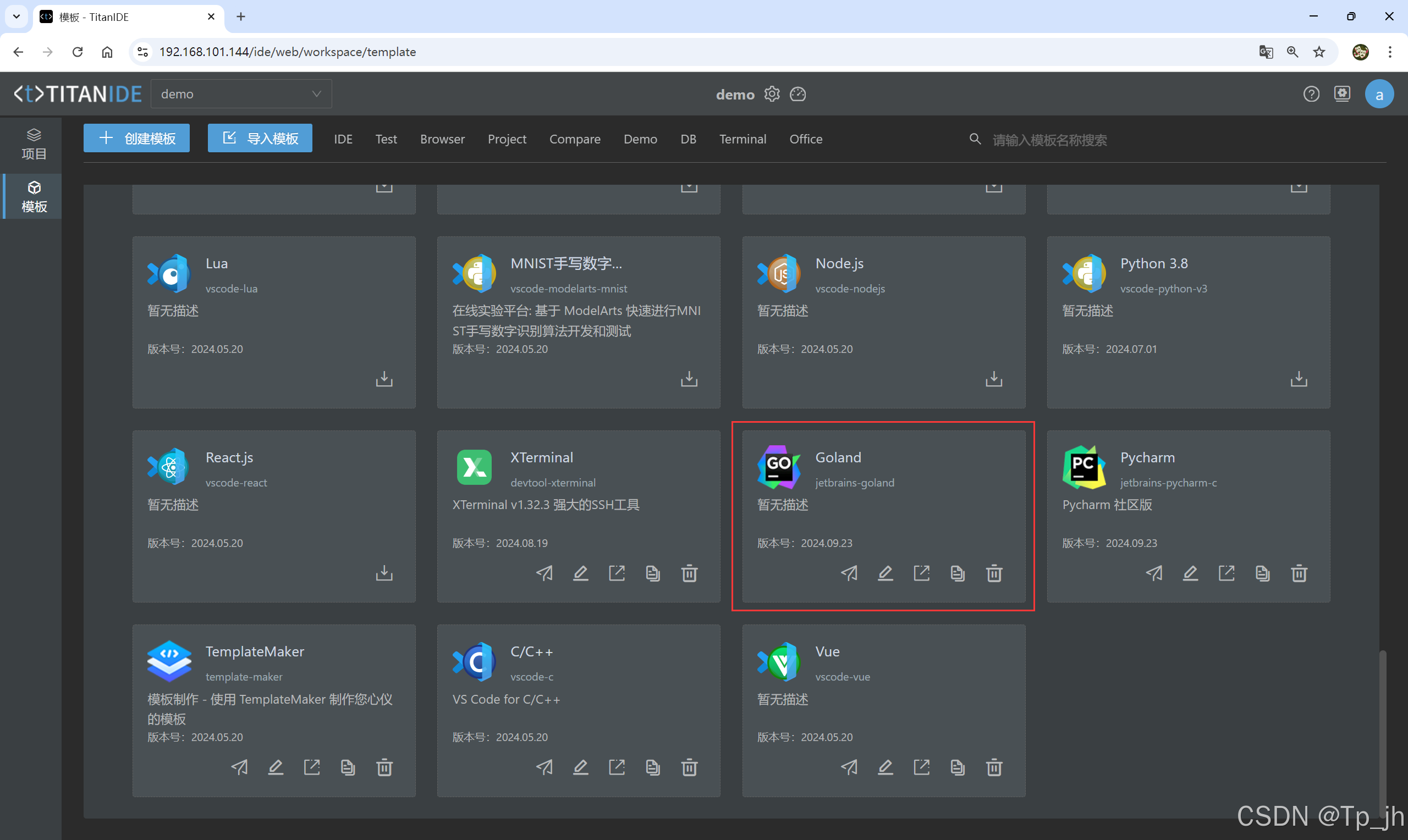
Task: Click the Pycharm template paper-plane launch icon
Action: coord(1154,573)
